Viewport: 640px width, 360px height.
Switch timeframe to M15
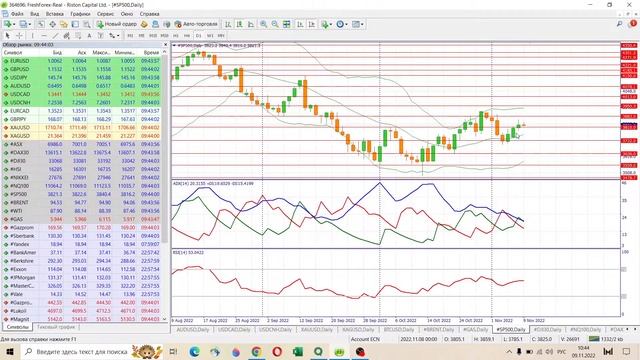(x=153, y=36)
